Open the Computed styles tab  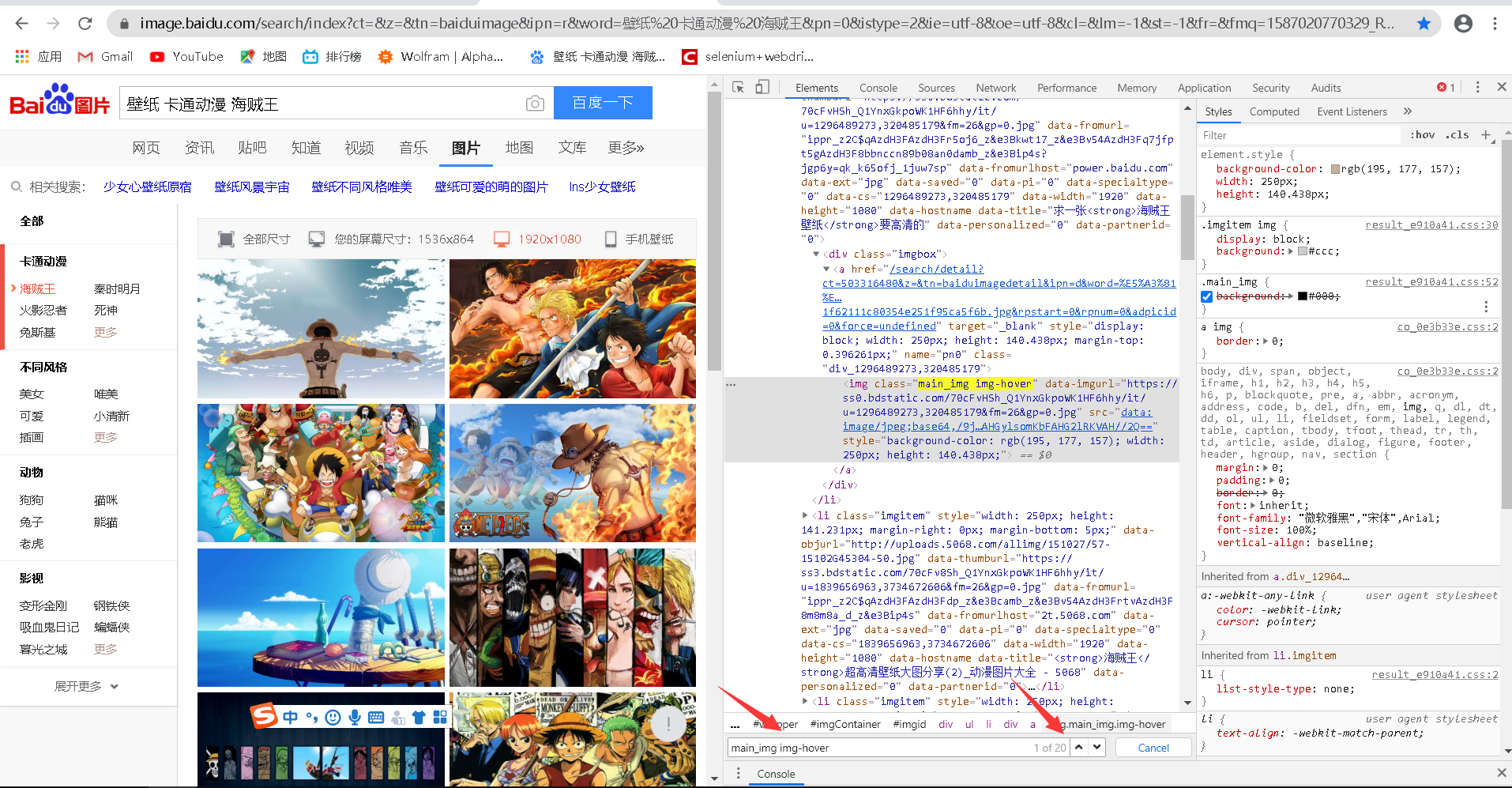tap(1274, 111)
